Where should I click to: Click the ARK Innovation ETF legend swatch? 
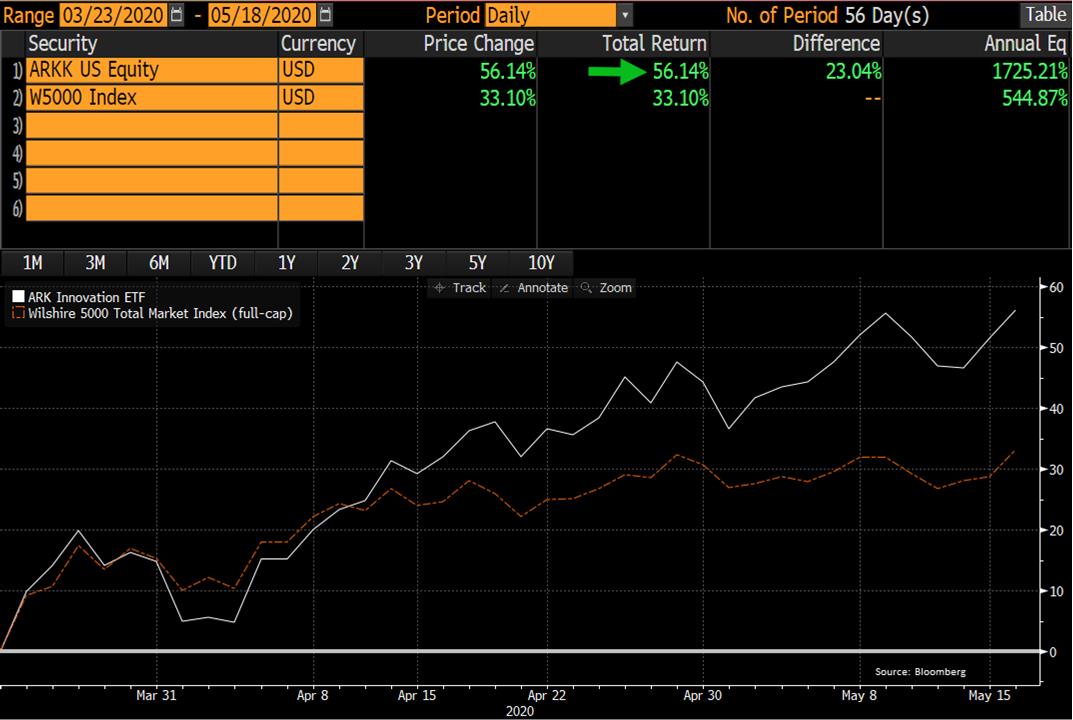pyautogui.click(x=18, y=296)
